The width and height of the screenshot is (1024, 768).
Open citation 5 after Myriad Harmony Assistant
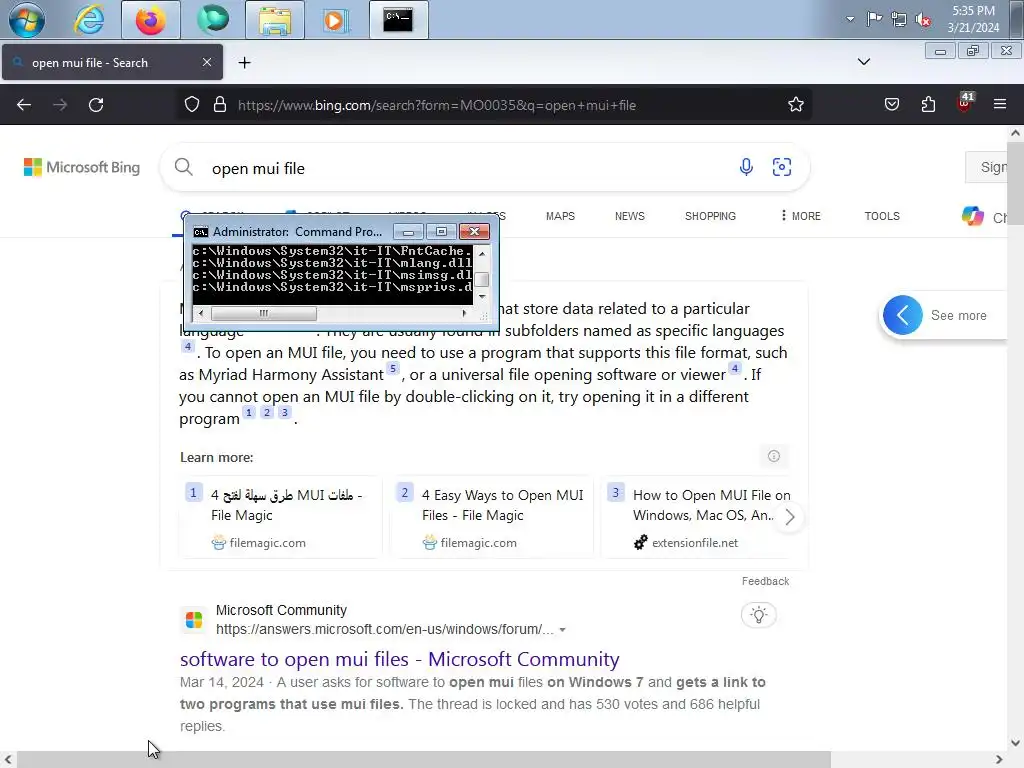392,368
